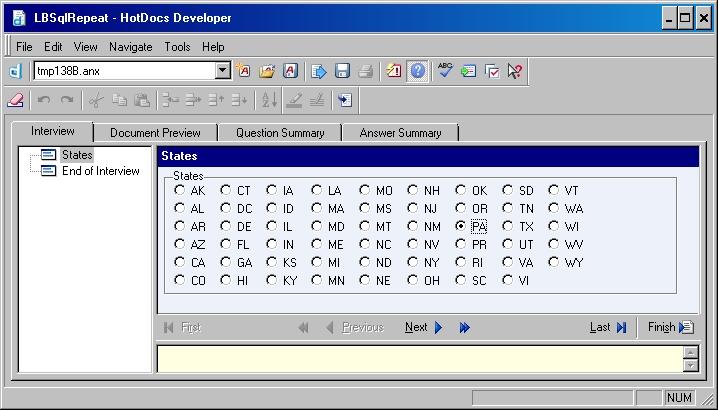Image resolution: width=718 pixels, height=410 pixels.
Task: Select the IL state option
Action: [272, 226]
